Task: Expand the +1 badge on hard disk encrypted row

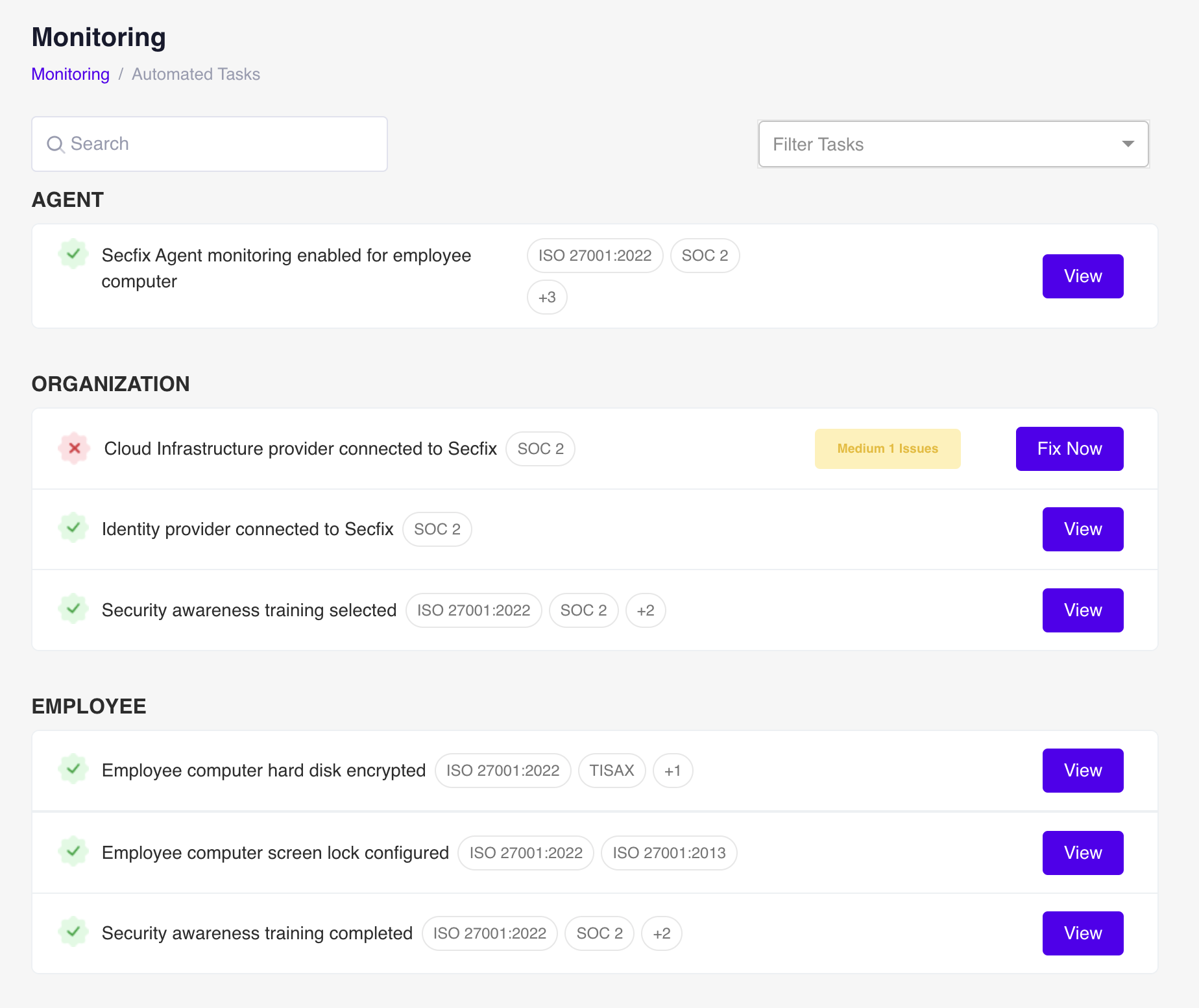Action: (672, 771)
